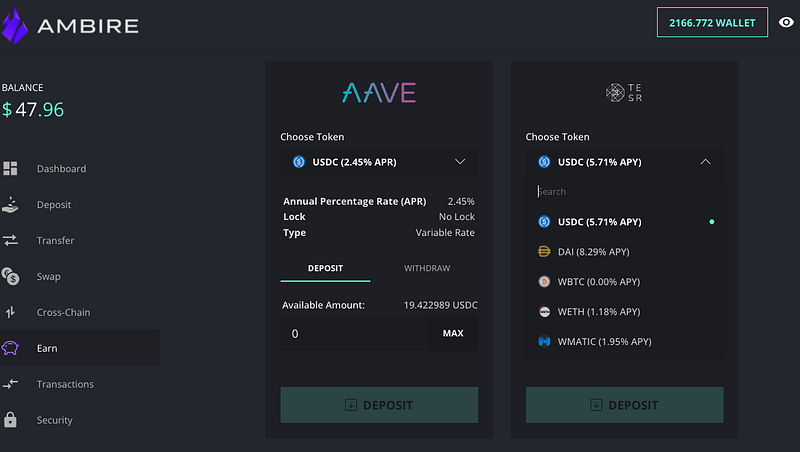Open the Cross-Chain page
Image resolution: width=800 pixels, height=452 pixels.
point(63,312)
